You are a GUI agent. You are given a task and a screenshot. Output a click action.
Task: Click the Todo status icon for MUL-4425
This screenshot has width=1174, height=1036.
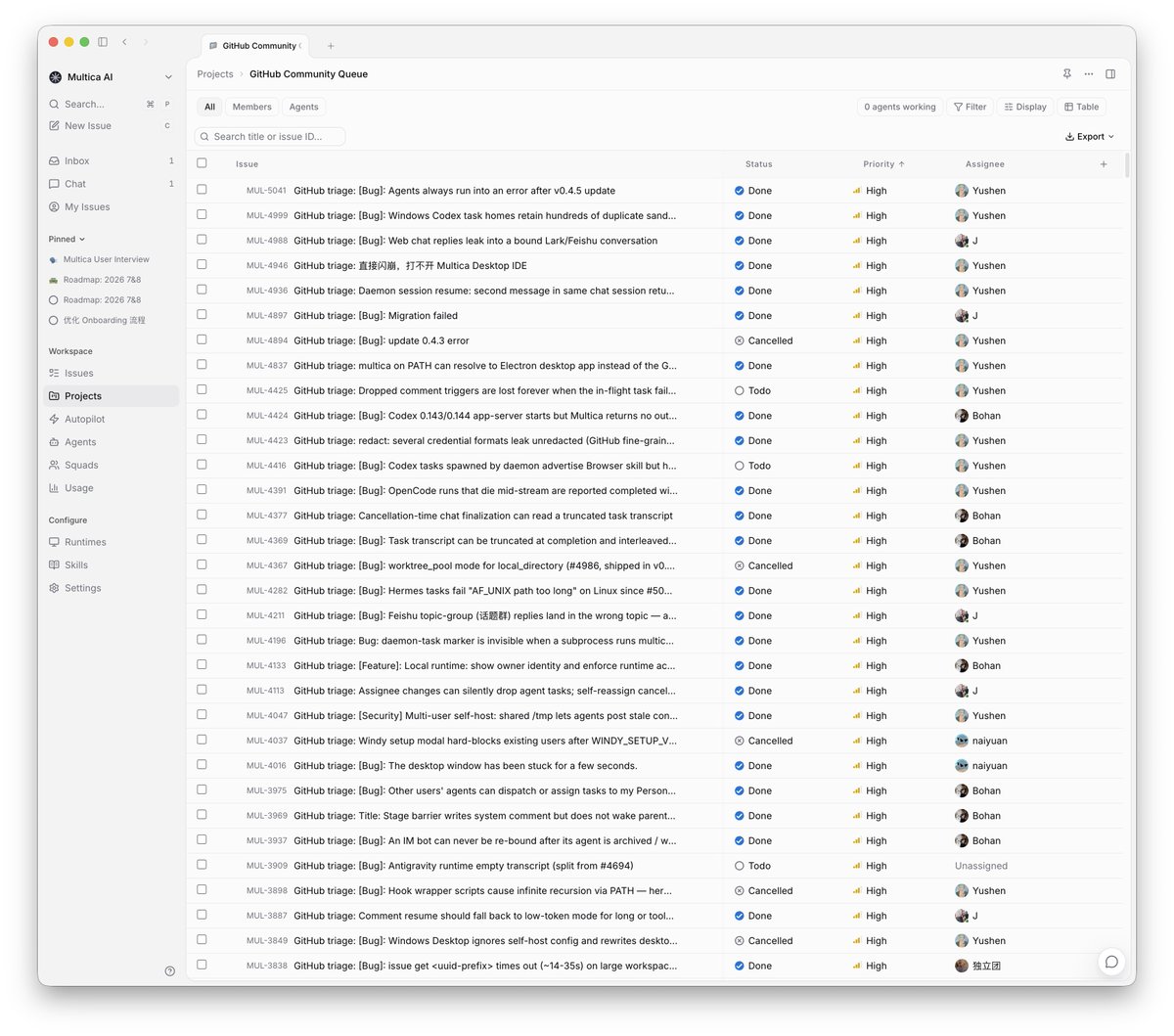click(x=740, y=390)
